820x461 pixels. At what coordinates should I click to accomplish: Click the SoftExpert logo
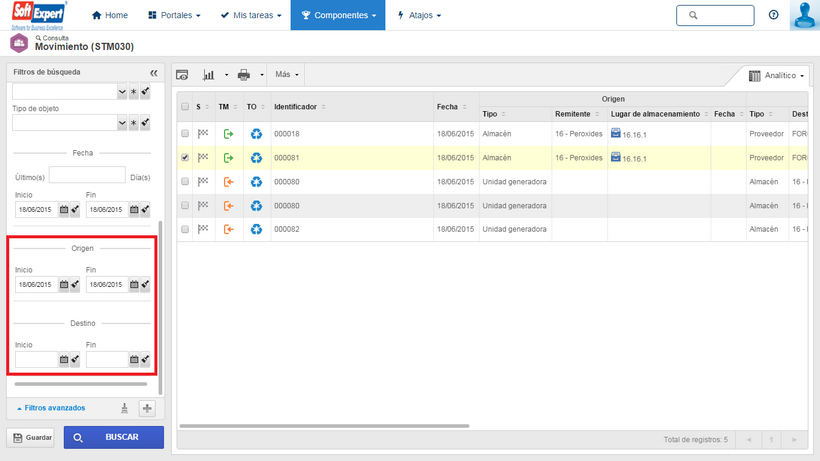tap(38, 15)
